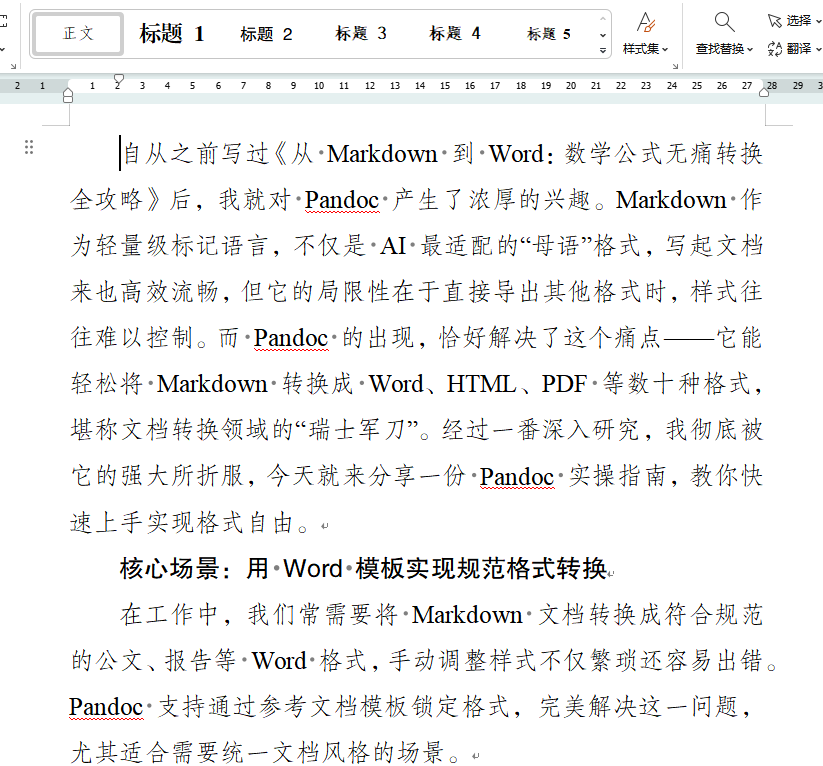Screen dimensions: 823x766
Task: Click the 翻译 translate icon
Action: pyautogui.click(x=775, y=49)
